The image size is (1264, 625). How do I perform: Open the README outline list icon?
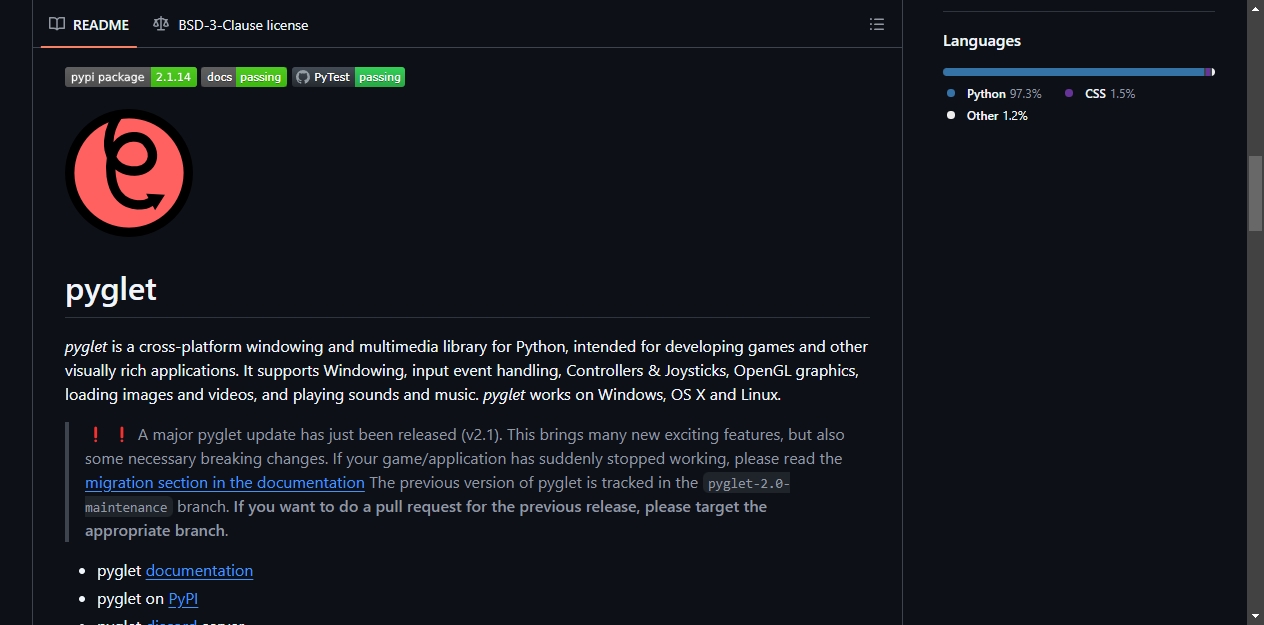(877, 24)
